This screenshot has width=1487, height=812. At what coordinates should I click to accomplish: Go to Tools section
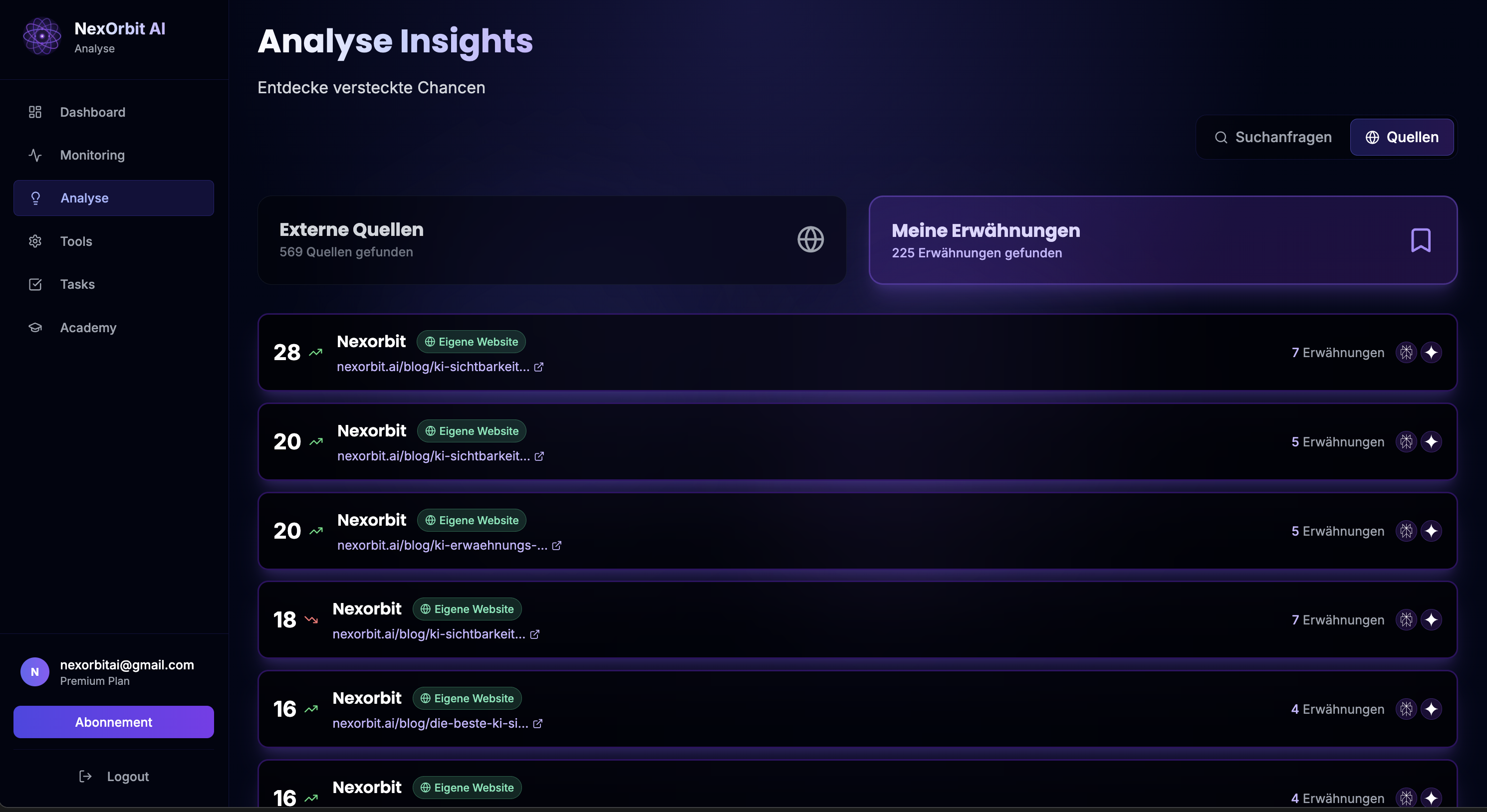pos(76,241)
